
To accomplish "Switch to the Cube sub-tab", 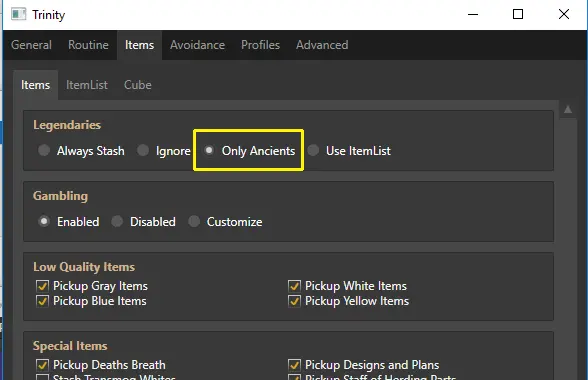I will pyautogui.click(x=138, y=85).
